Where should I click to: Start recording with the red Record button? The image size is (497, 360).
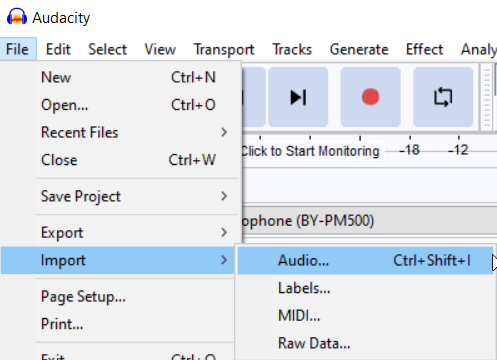[x=370, y=97]
